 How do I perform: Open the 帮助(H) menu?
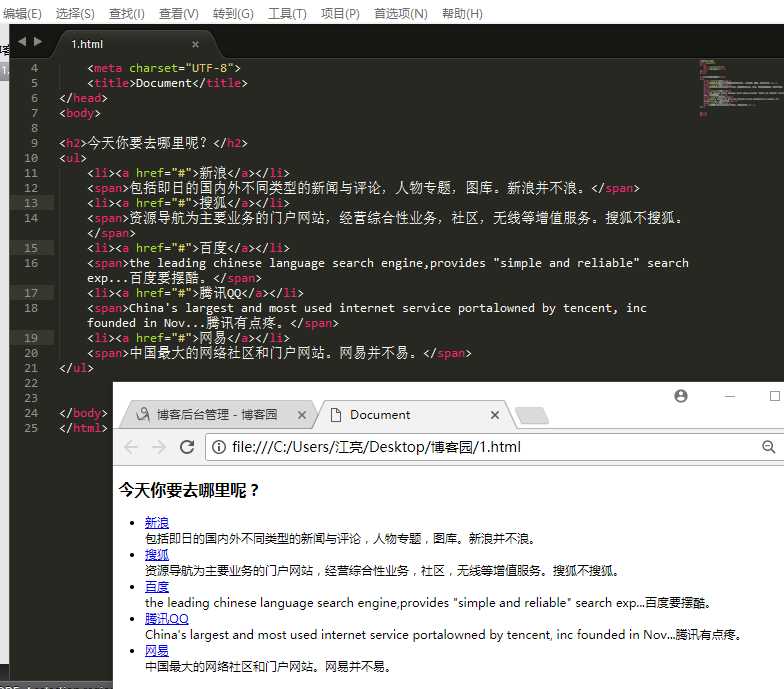point(462,14)
